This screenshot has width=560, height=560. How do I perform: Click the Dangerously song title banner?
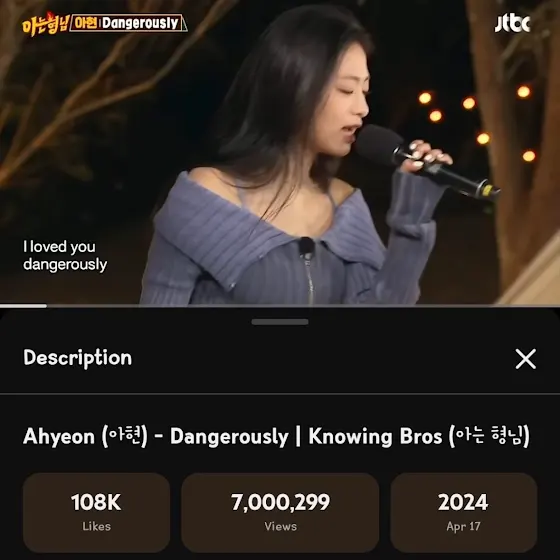[128, 23]
